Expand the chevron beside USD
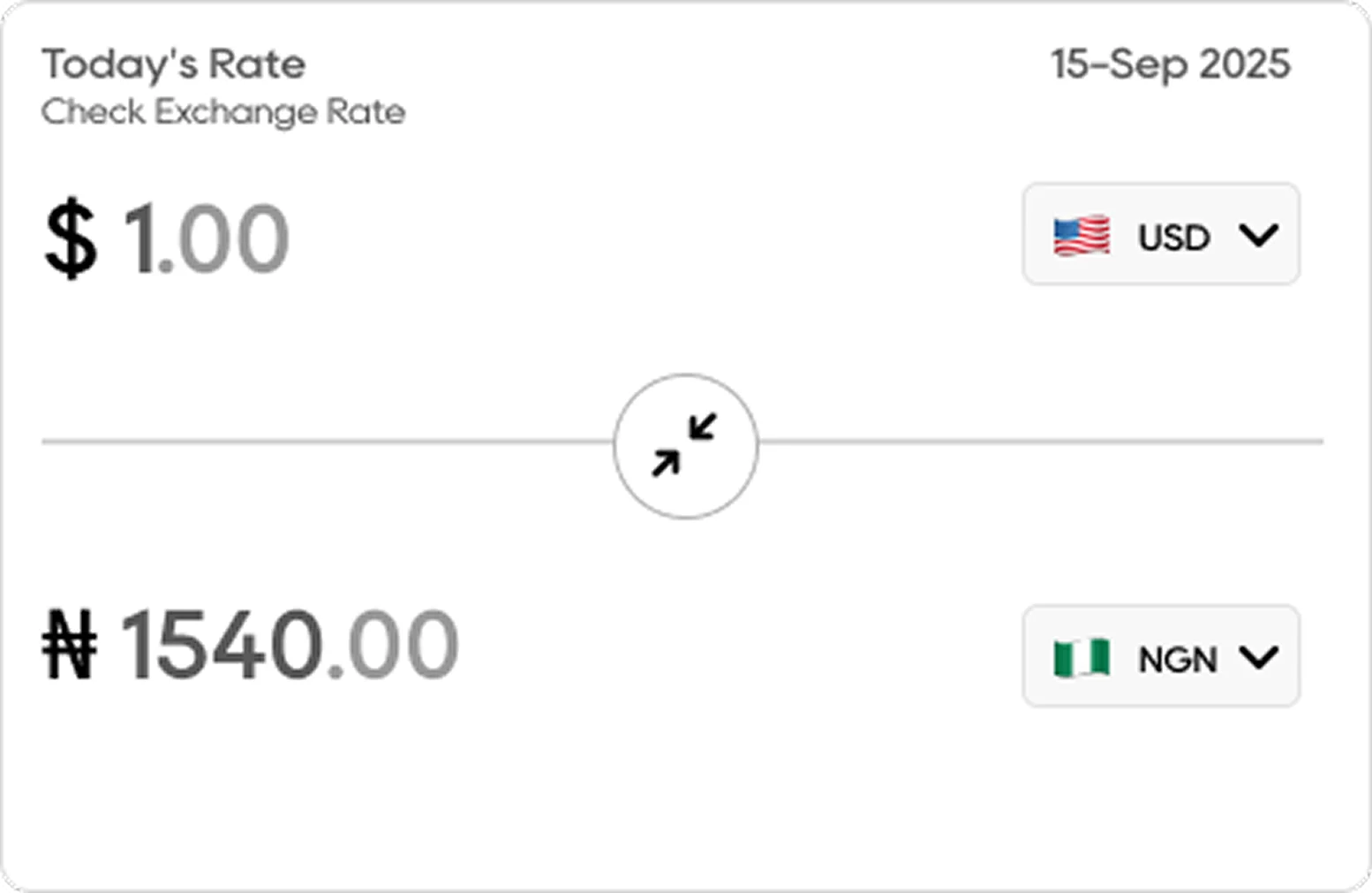The width and height of the screenshot is (1372, 893). [x=1258, y=236]
